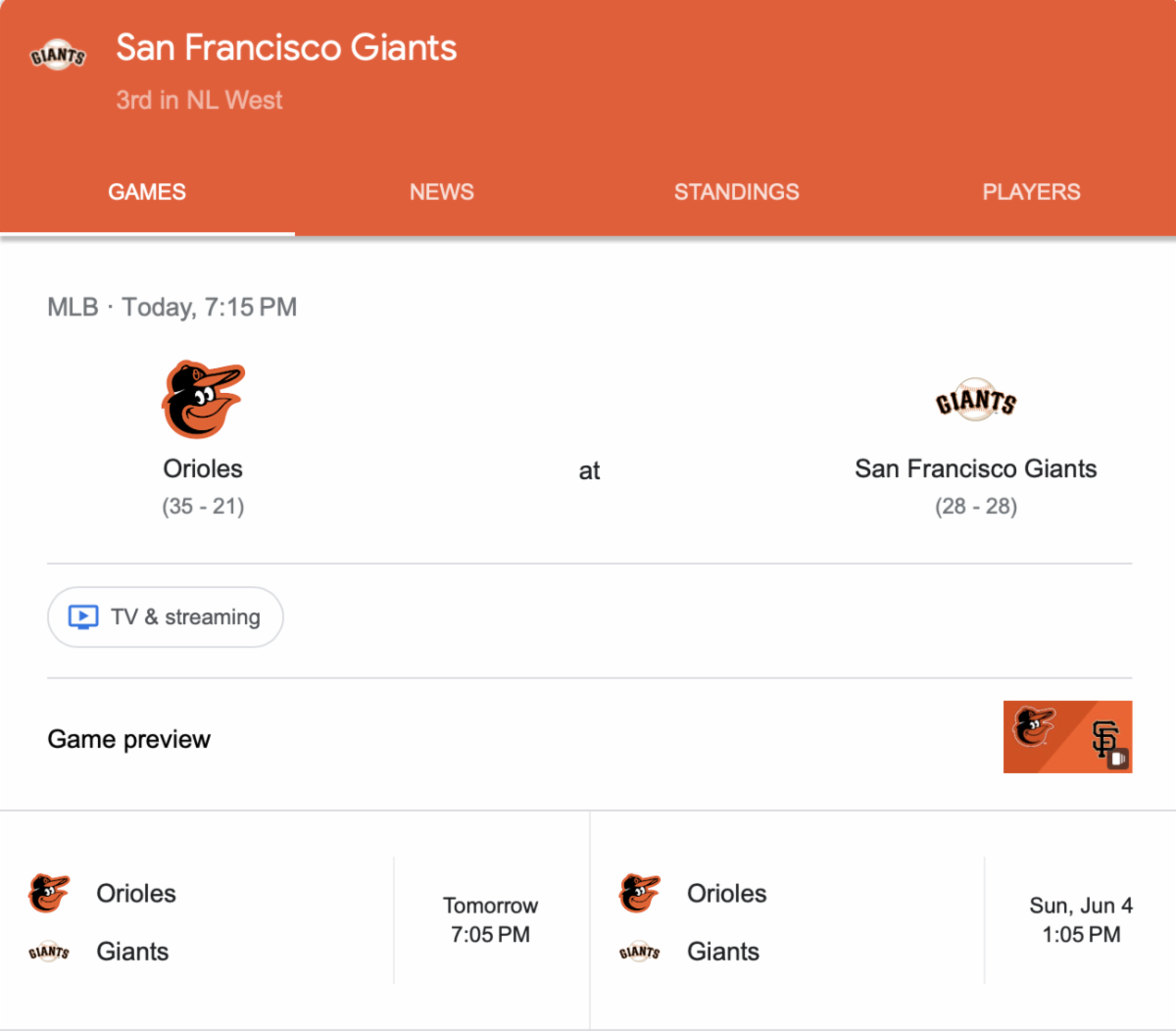Open the Sun, Jun 4 game

point(1080,919)
